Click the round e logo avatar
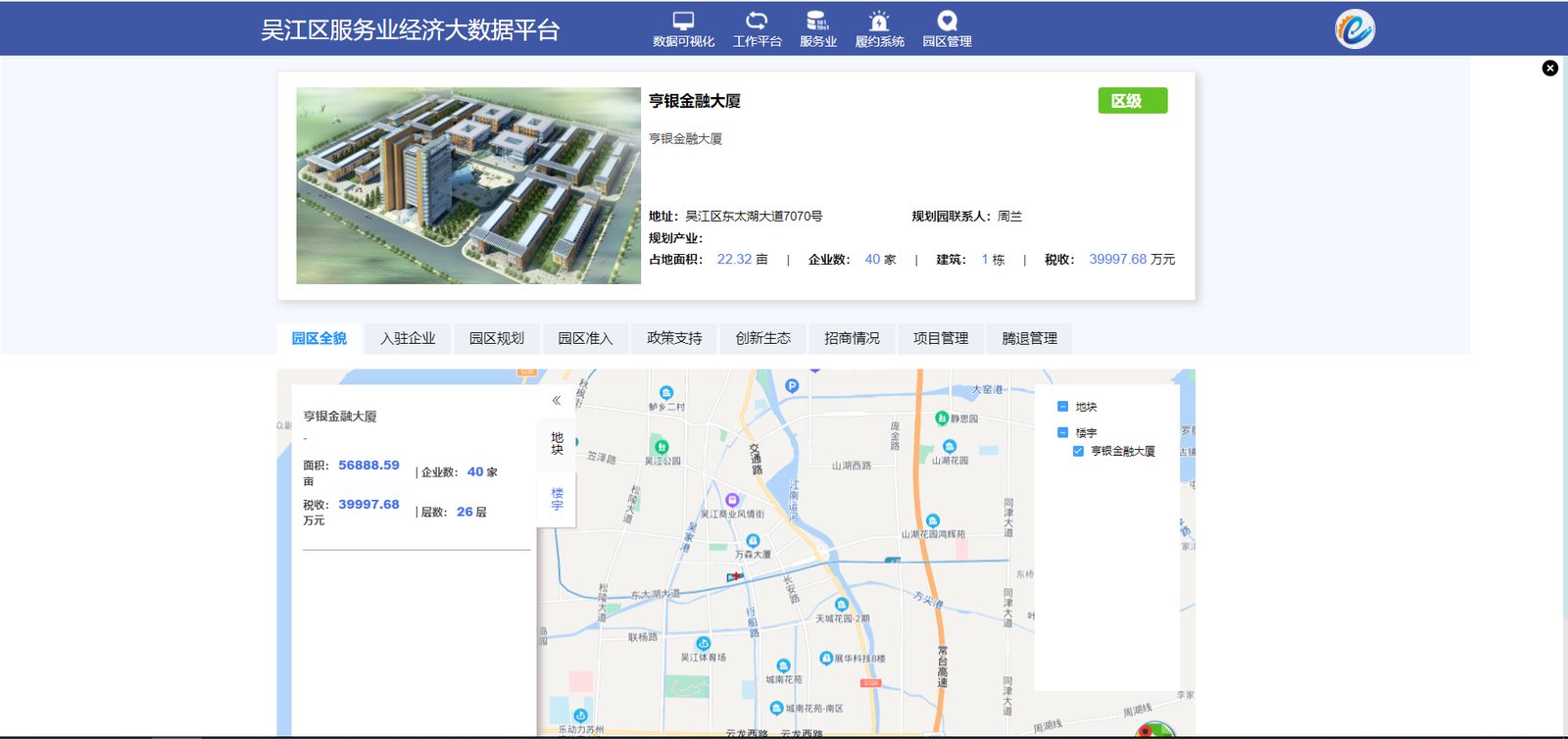This screenshot has width=1568, height=739. [1354, 29]
